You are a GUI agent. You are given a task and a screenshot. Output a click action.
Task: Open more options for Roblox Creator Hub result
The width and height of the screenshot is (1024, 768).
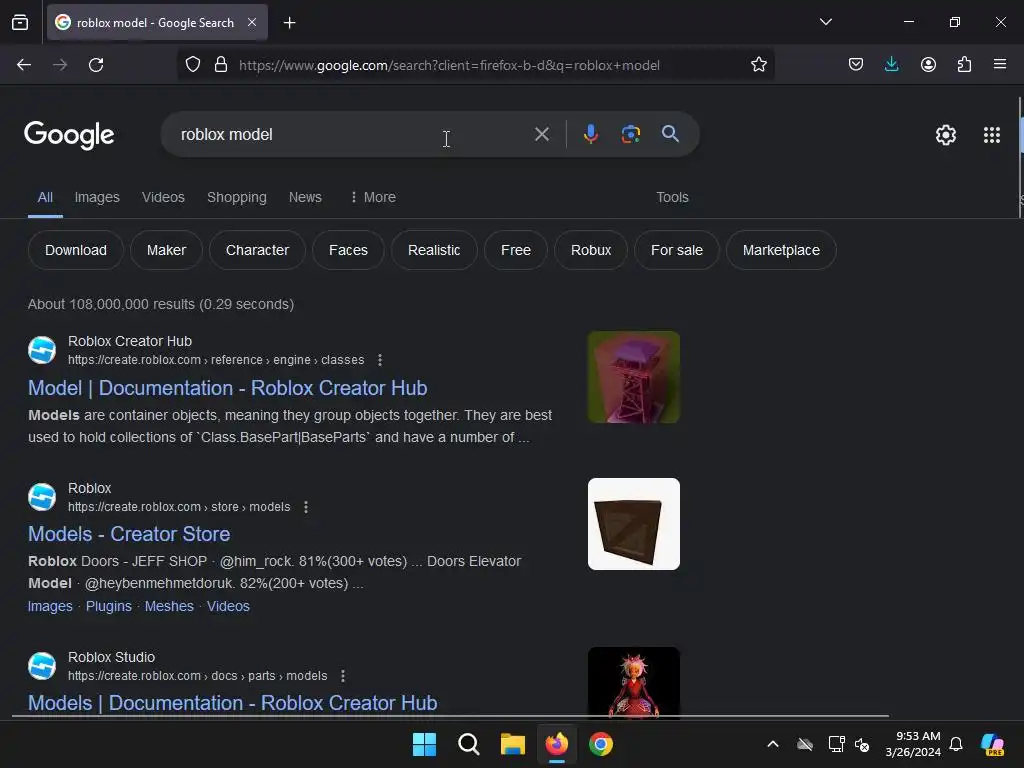(379, 360)
